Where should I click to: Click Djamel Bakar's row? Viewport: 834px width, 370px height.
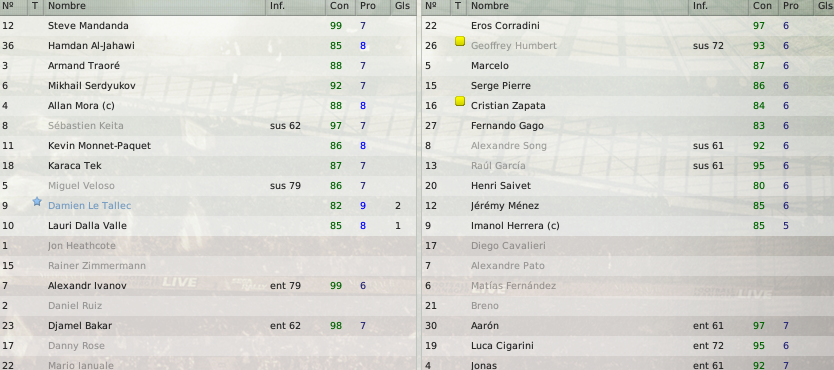(x=208, y=326)
